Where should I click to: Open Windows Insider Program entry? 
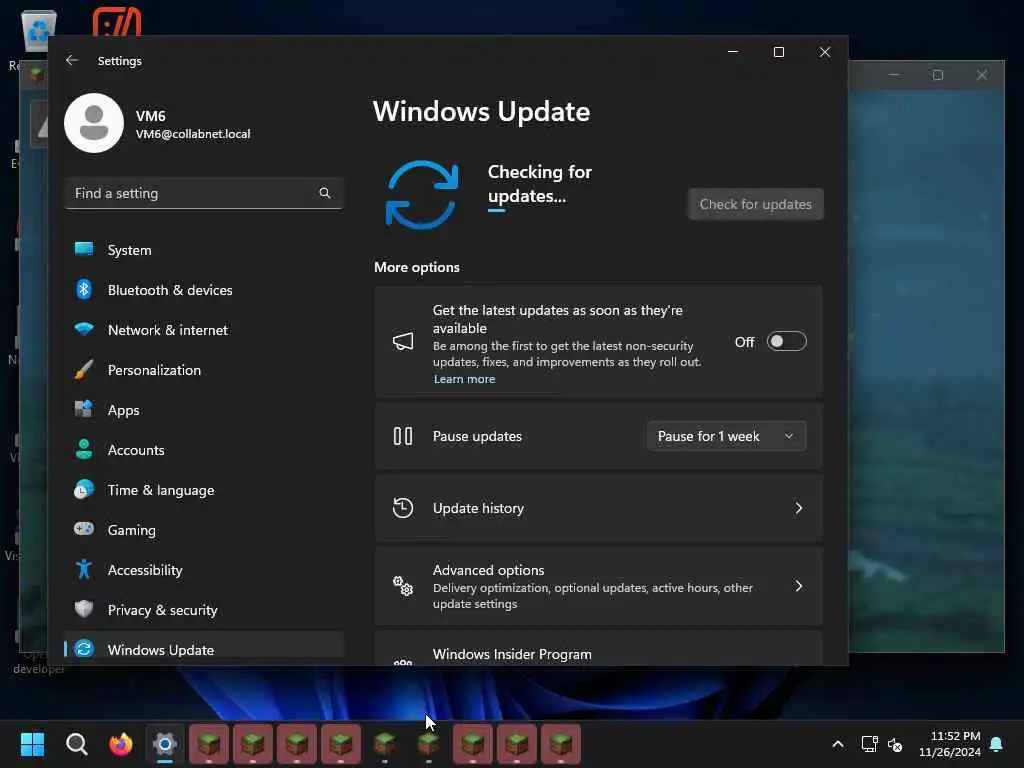click(598, 648)
